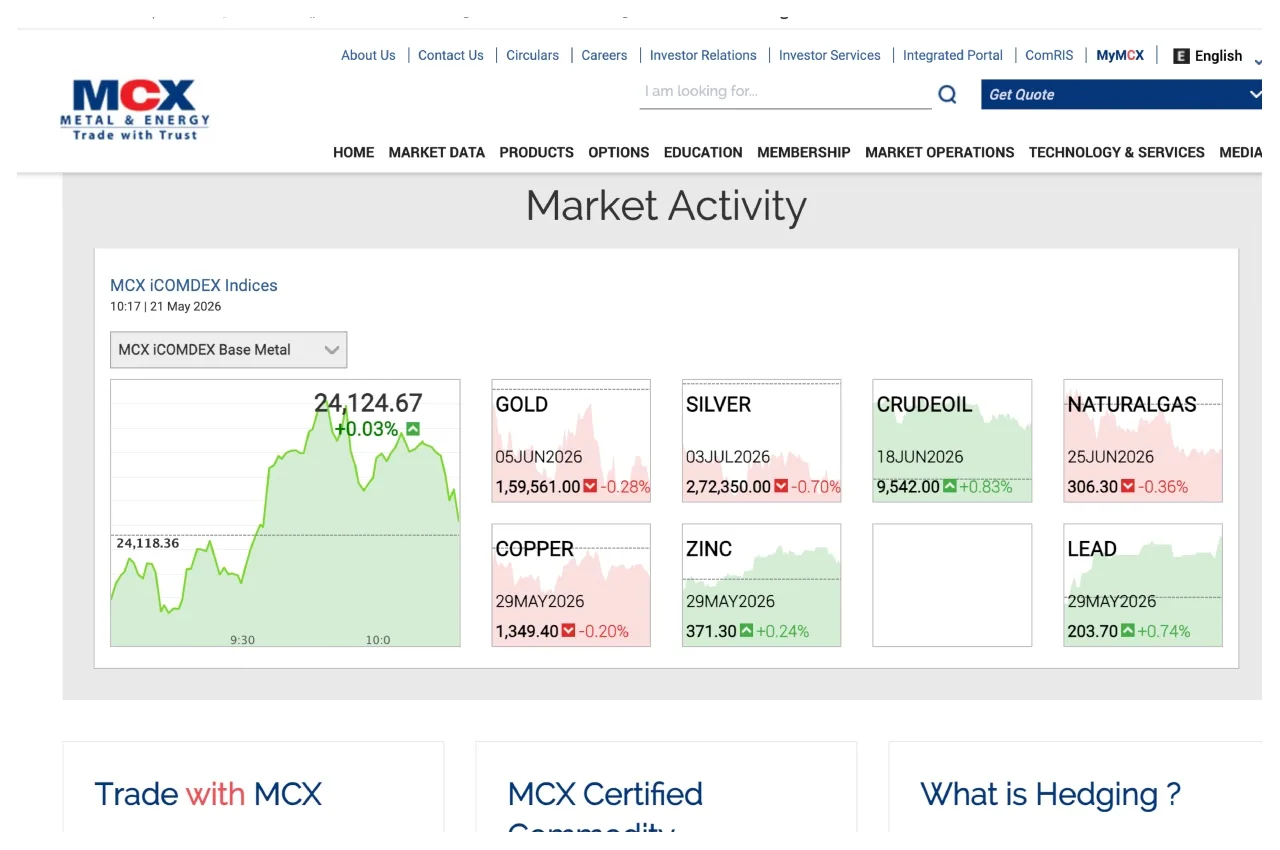Click the red down arrow beside NATURALGAS price
This screenshot has height=850, width=1280.
point(1128,487)
